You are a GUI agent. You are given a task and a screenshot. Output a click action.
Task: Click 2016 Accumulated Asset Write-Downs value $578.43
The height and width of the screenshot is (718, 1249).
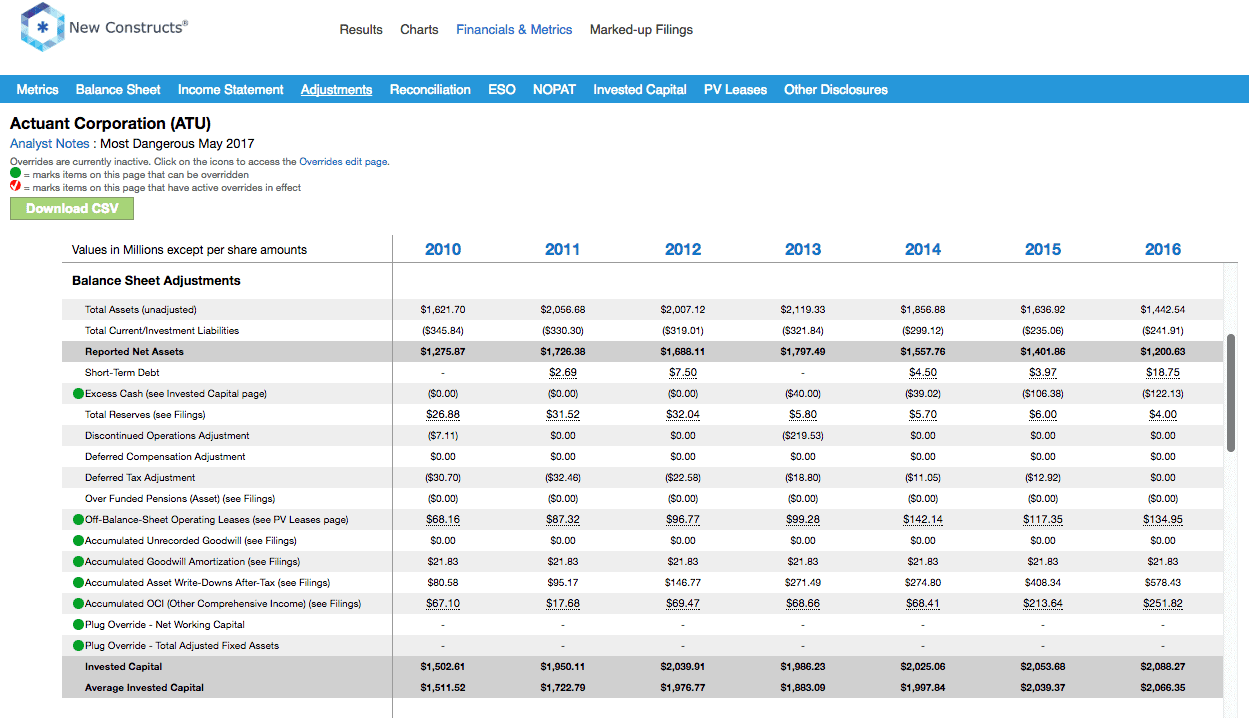coord(1163,583)
